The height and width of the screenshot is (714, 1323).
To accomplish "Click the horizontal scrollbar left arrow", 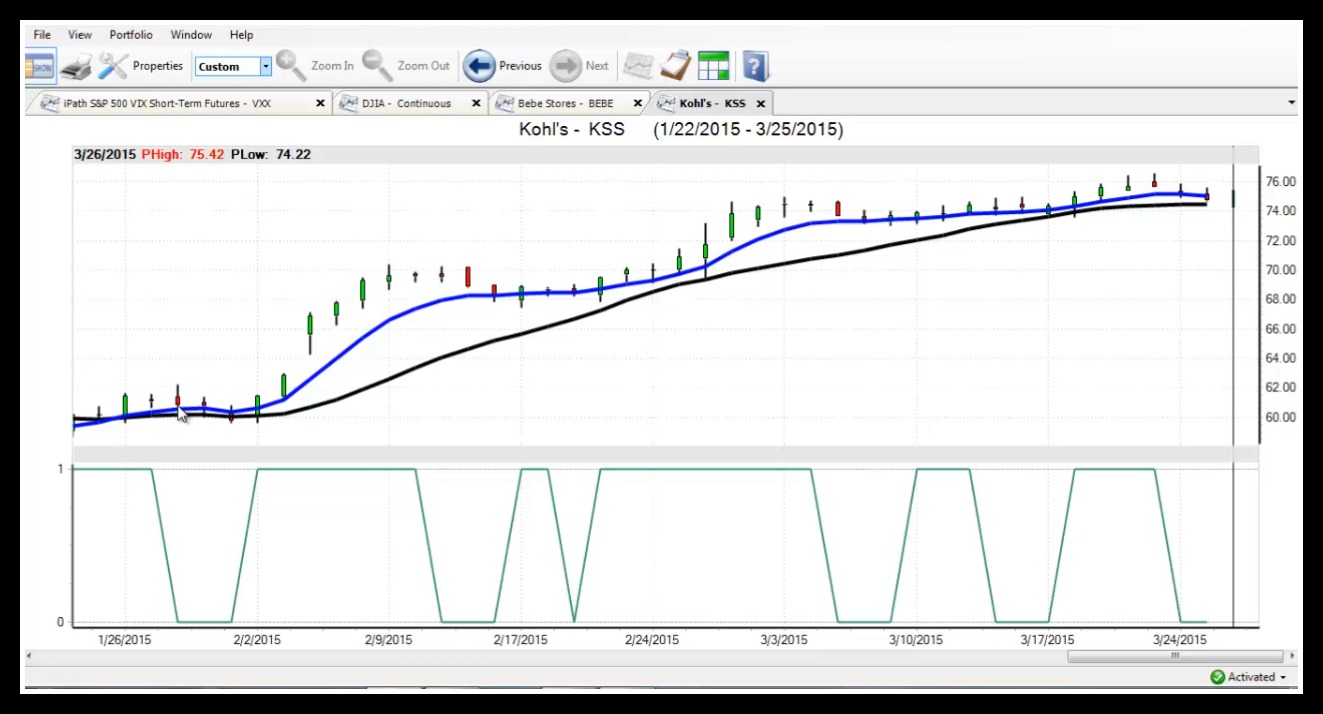I will [x=29, y=656].
